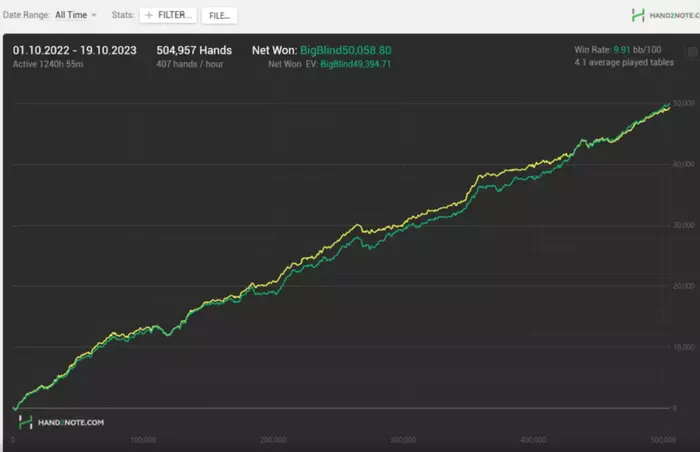Click the arrow beside All Time
700x452 pixels.
(x=94, y=15)
